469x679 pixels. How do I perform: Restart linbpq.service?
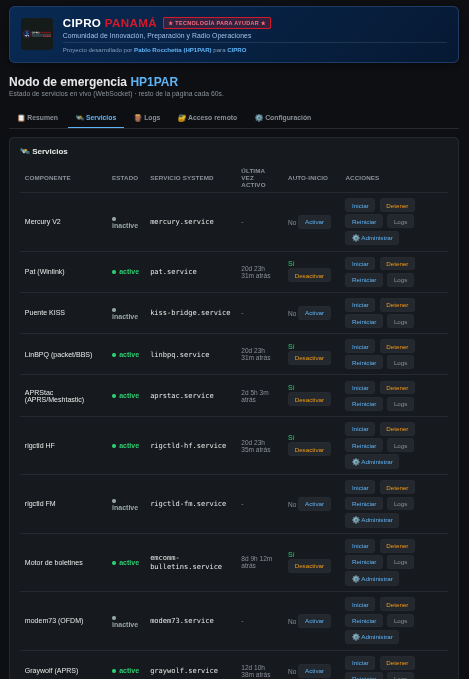[x=364, y=362]
